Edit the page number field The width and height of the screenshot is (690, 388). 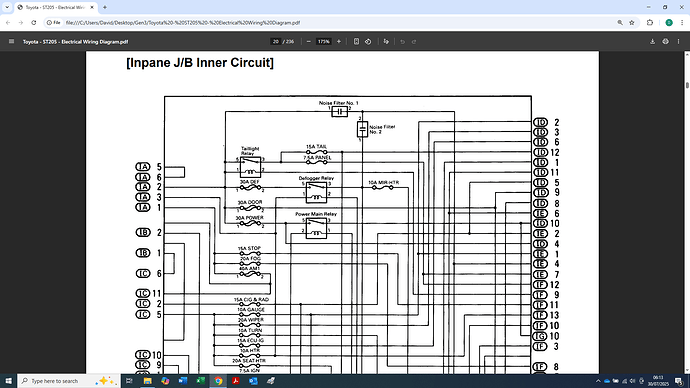275,41
